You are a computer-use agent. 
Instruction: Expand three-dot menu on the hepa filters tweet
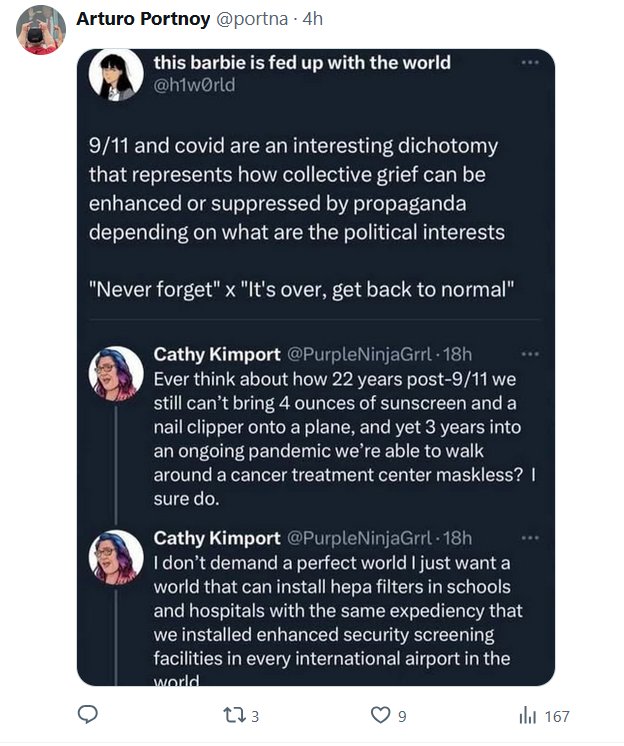tap(530, 537)
